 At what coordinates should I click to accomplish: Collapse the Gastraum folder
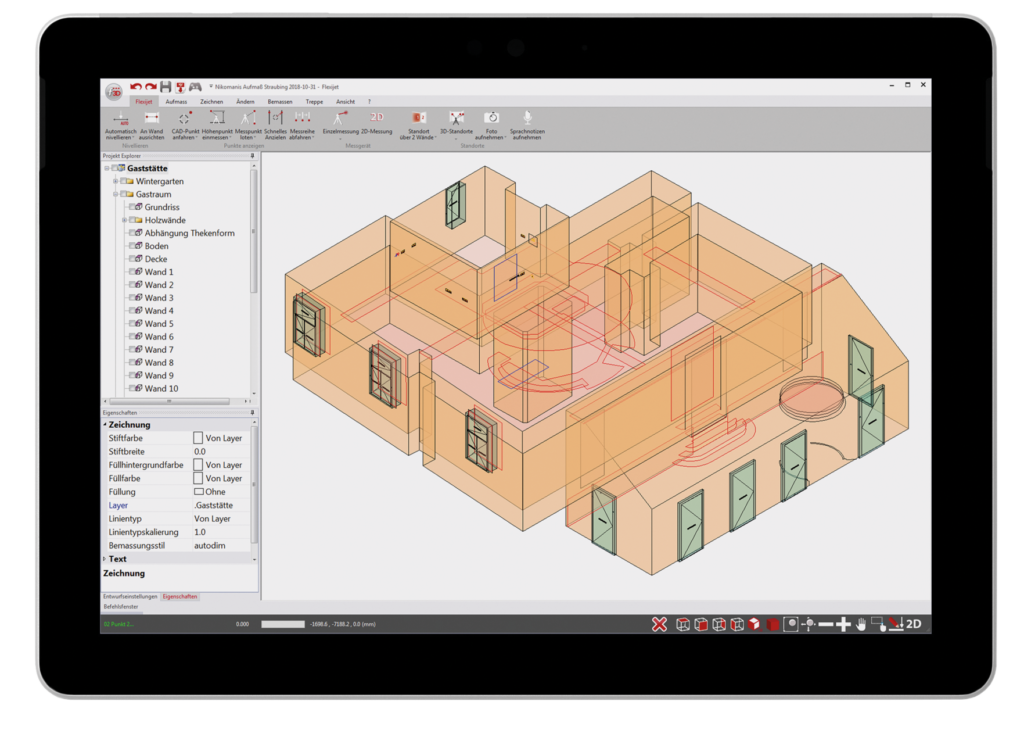coord(116,195)
